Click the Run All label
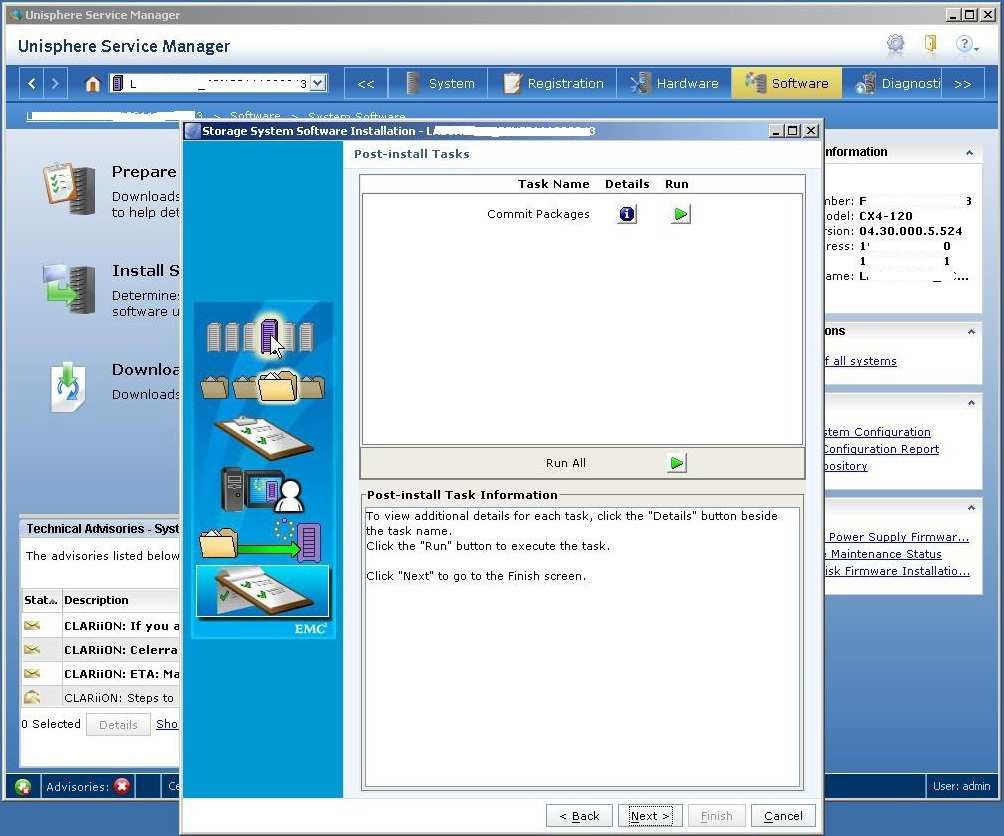Viewport: 1004px width, 836px height. coord(565,463)
